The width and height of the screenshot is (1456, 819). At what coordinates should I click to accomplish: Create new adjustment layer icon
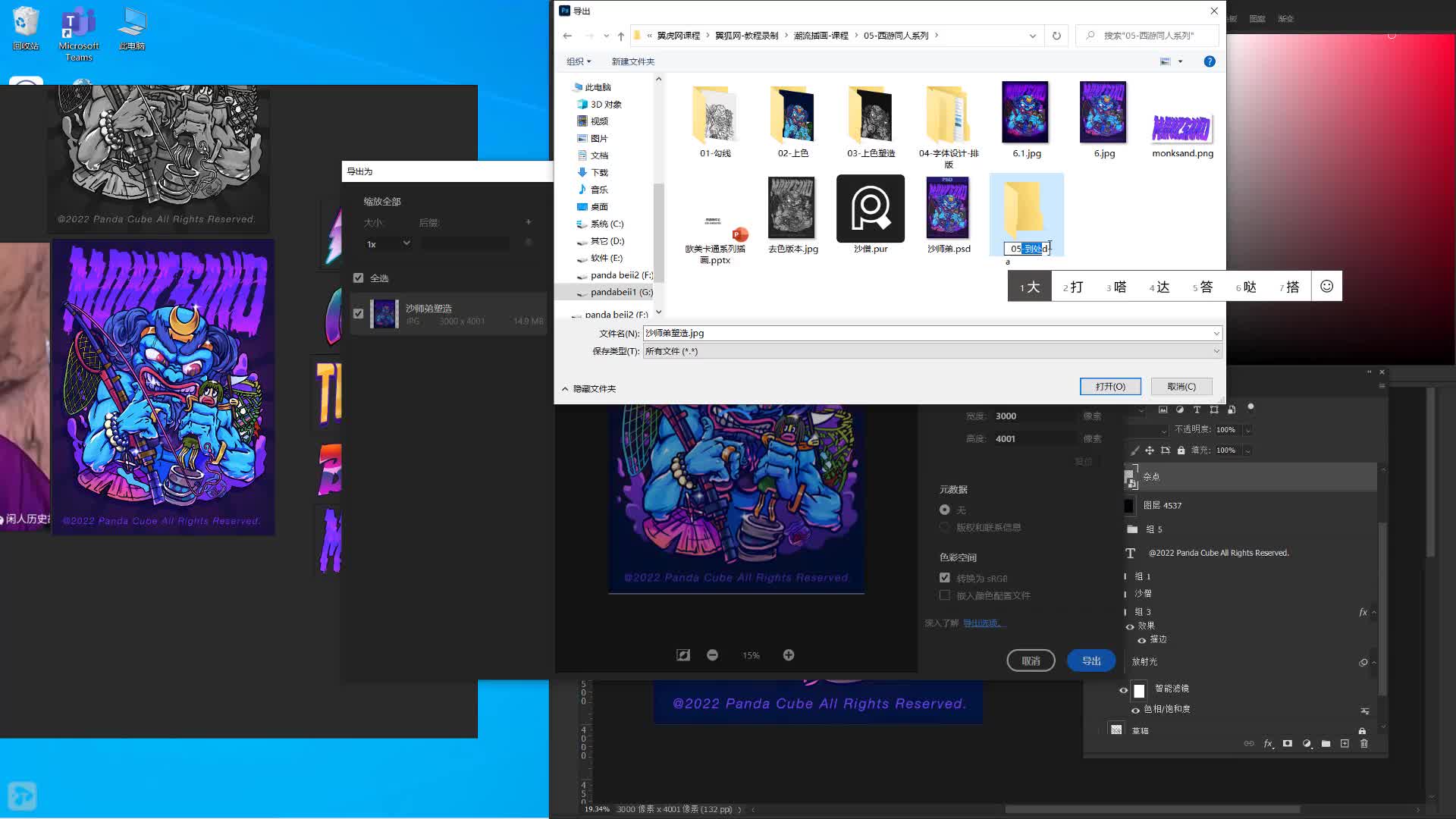coord(1307,744)
